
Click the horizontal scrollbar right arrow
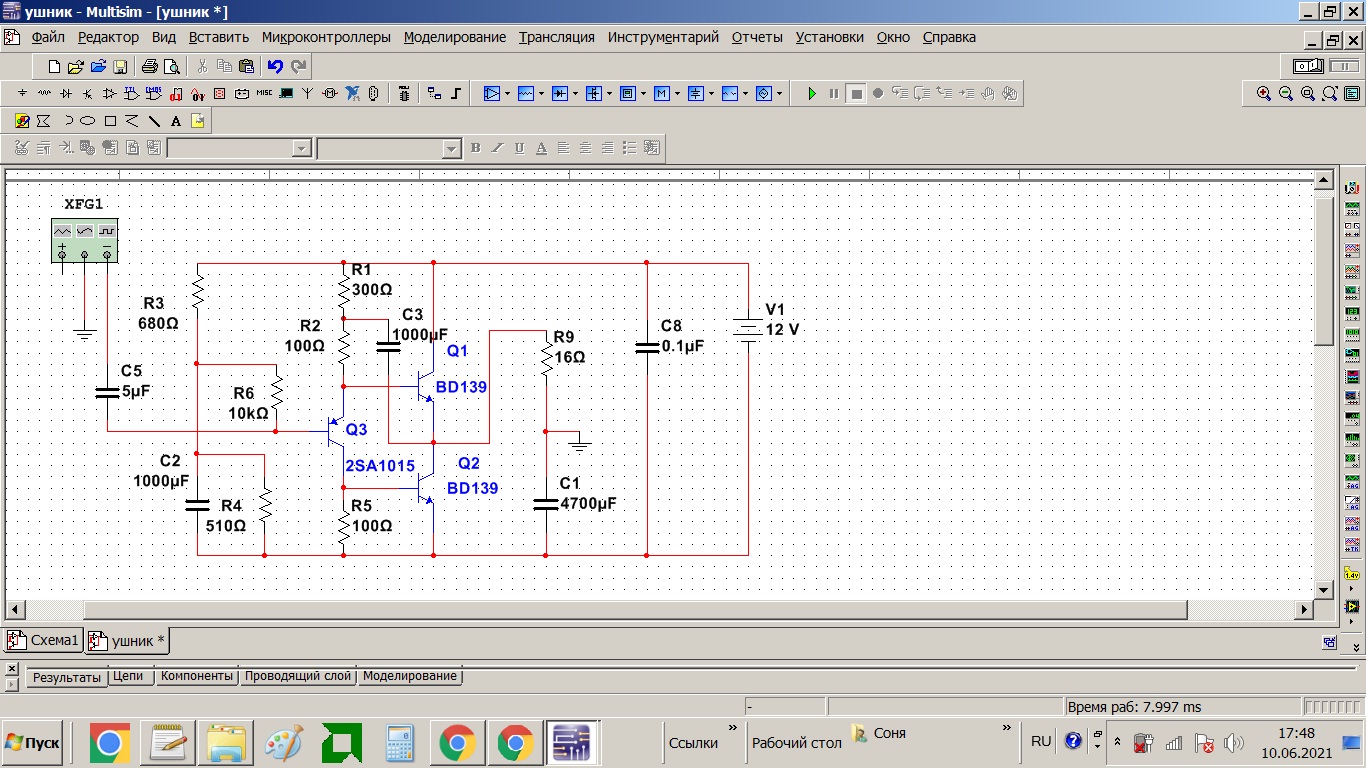[x=1304, y=609]
